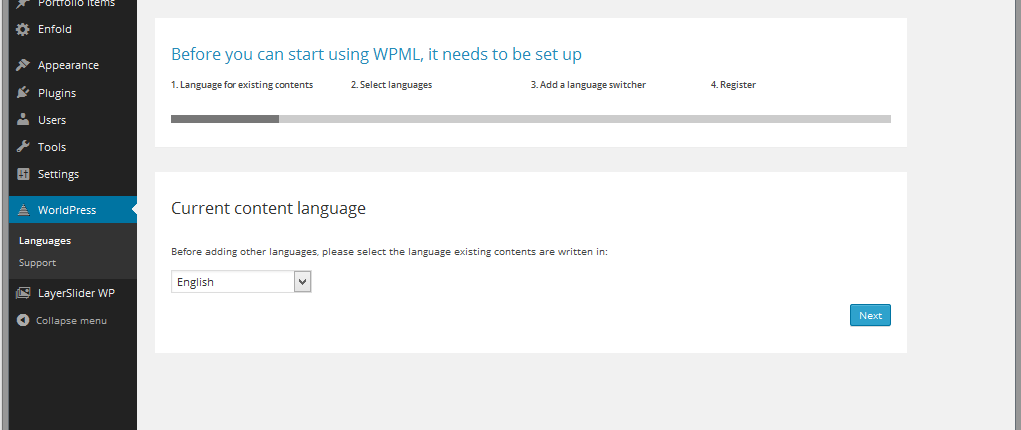
Task: Select the English content language combo box
Action: click(241, 282)
